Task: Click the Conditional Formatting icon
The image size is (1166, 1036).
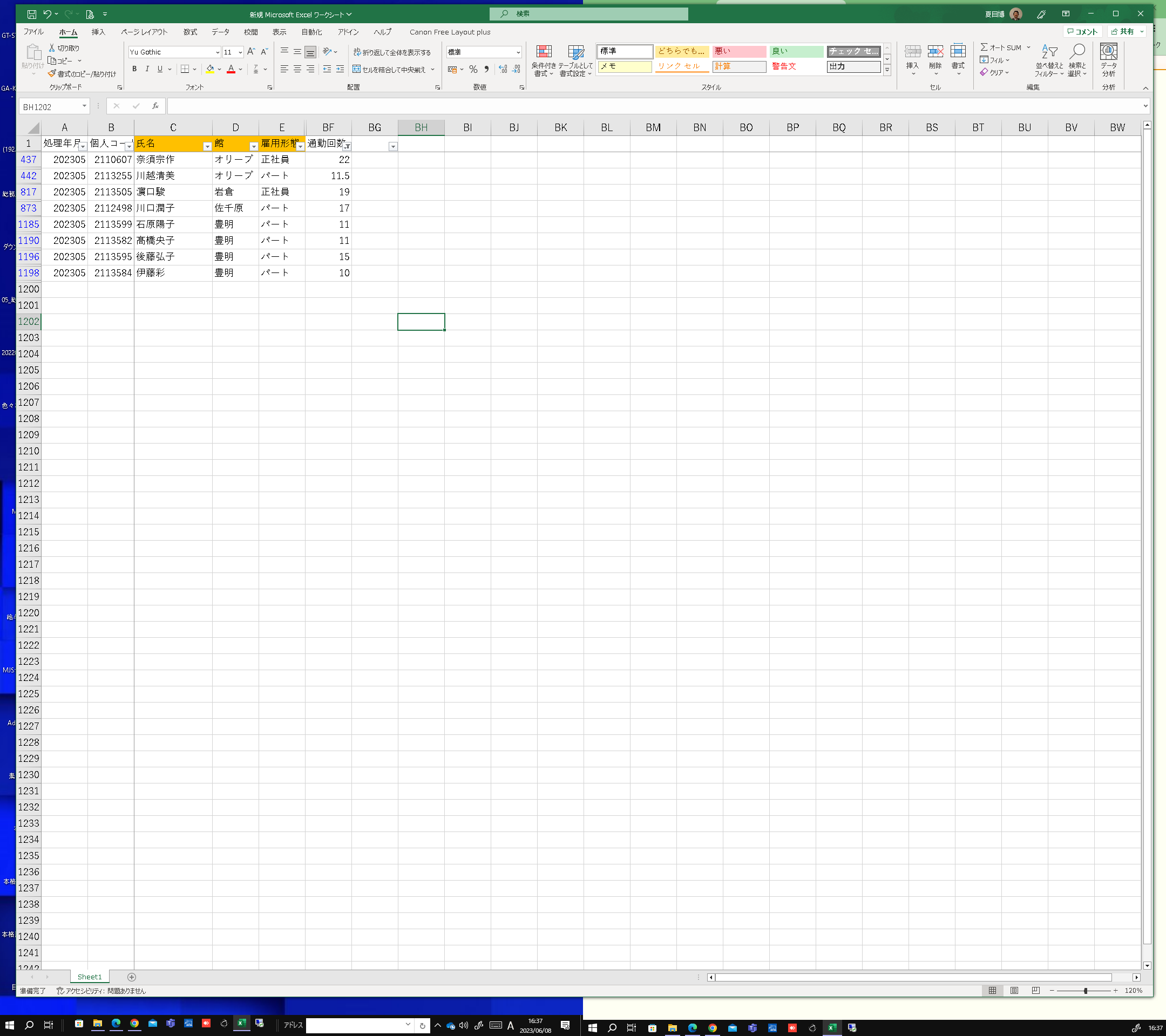Action: (x=544, y=53)
